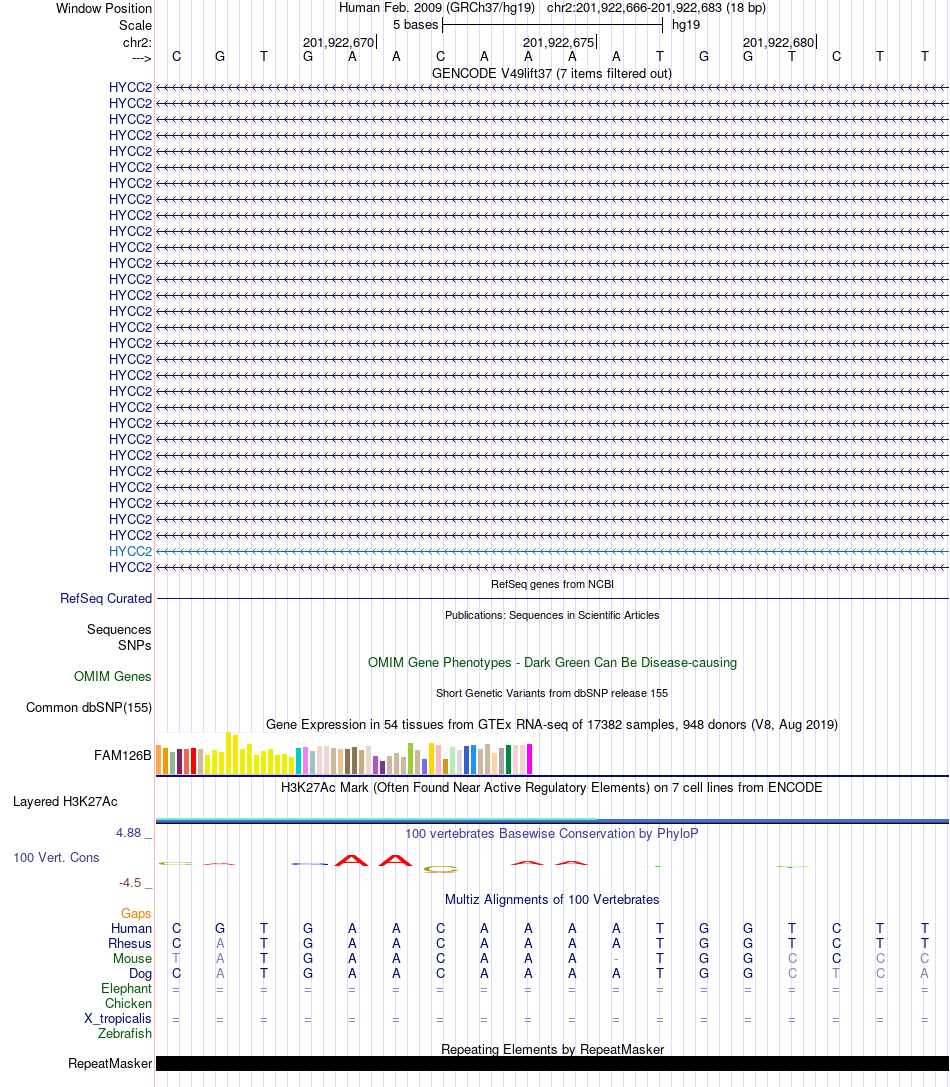Click the chr2: ruler label

pos(137,43)
